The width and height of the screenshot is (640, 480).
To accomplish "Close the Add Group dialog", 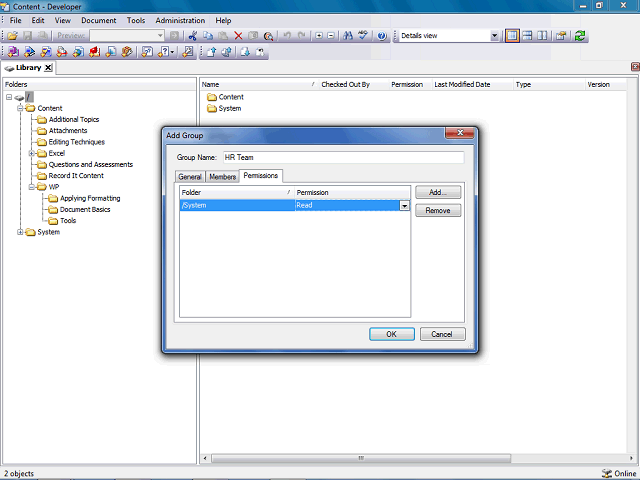I will [460, 133].
